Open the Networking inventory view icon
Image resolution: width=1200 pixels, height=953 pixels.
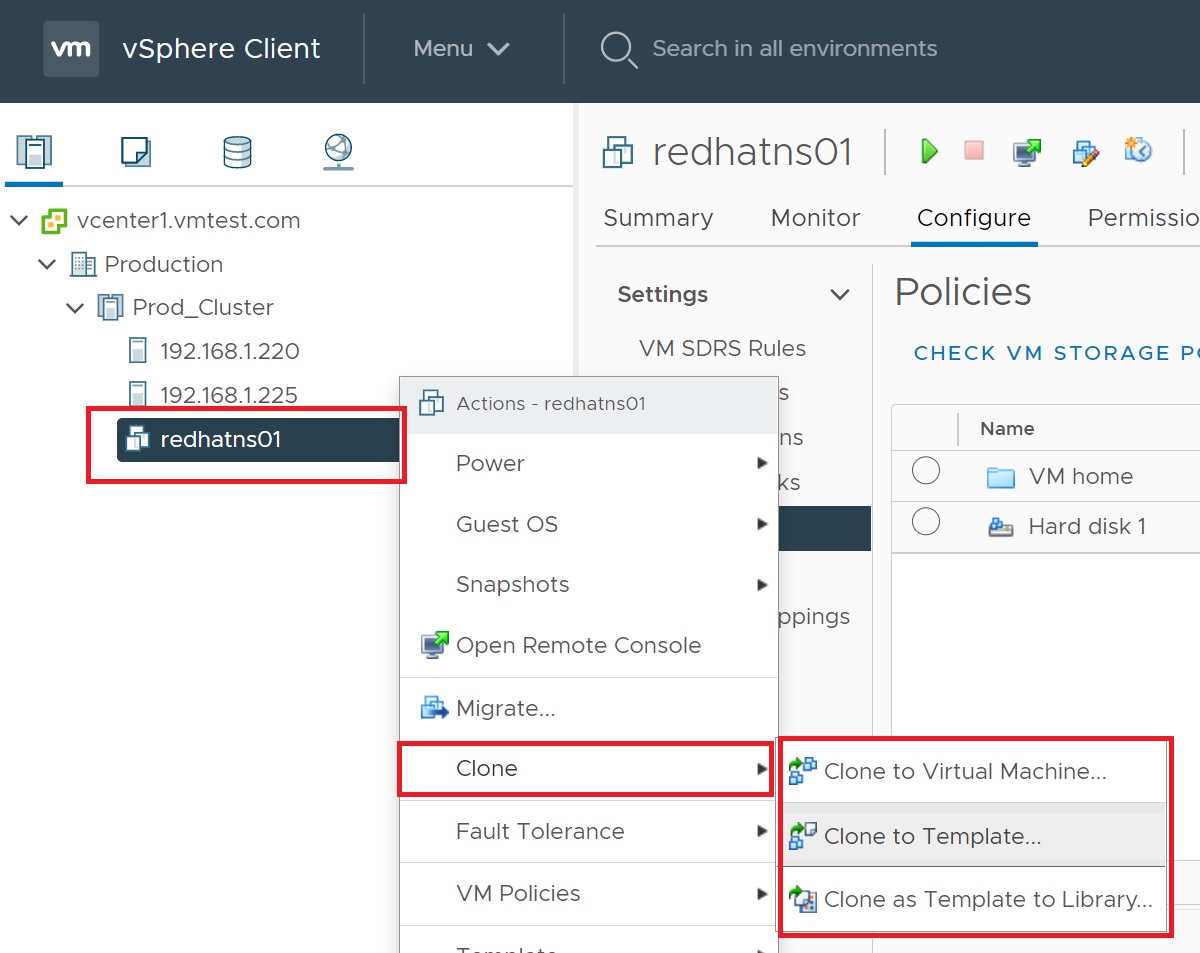(339, 152)
